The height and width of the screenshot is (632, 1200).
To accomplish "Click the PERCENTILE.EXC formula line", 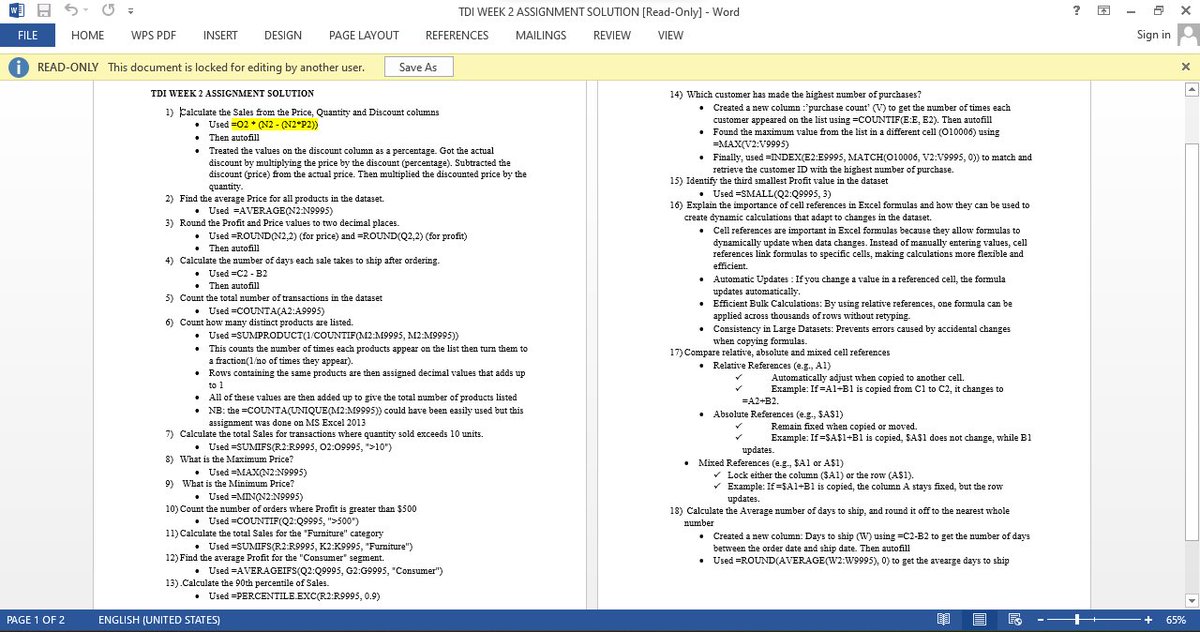I will pos(294,597).
